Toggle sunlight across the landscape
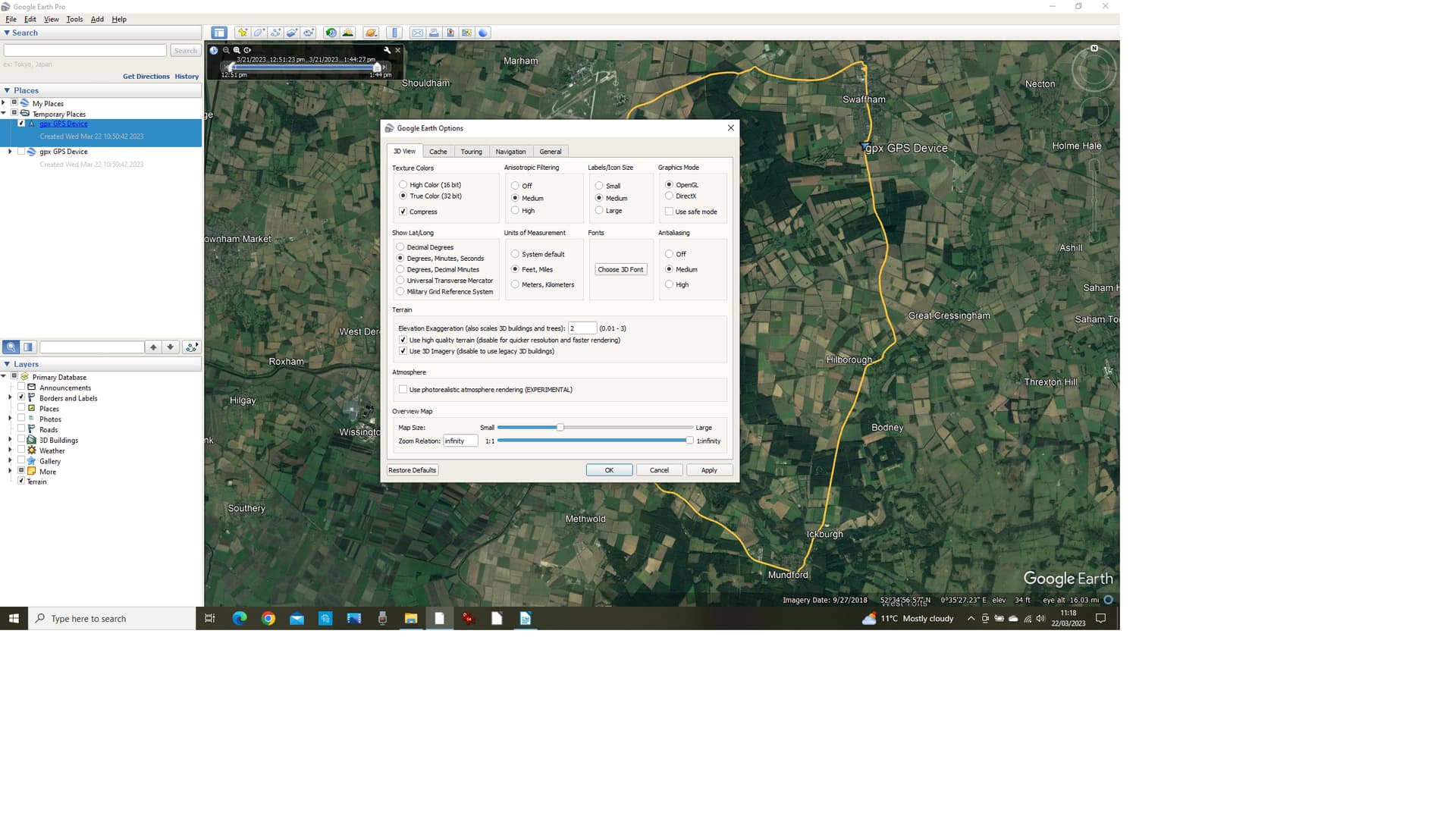1456x819 pixels. point(347,33)
